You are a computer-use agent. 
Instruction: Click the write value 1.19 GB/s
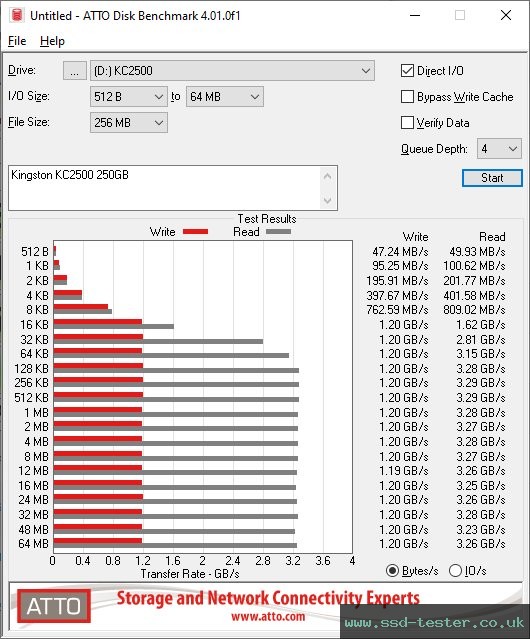coord(404,471)
